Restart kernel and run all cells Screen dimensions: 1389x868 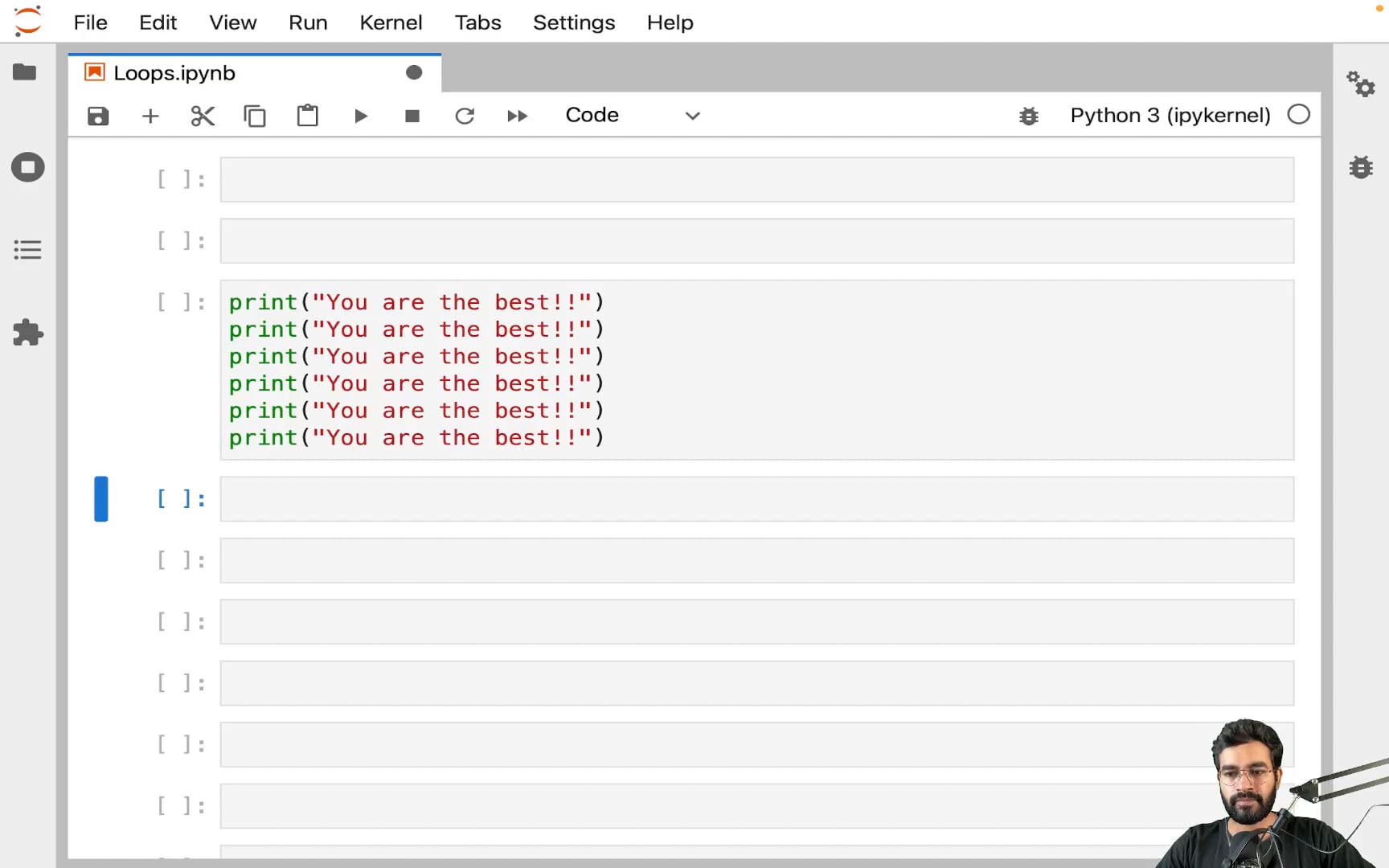[518, 116]
